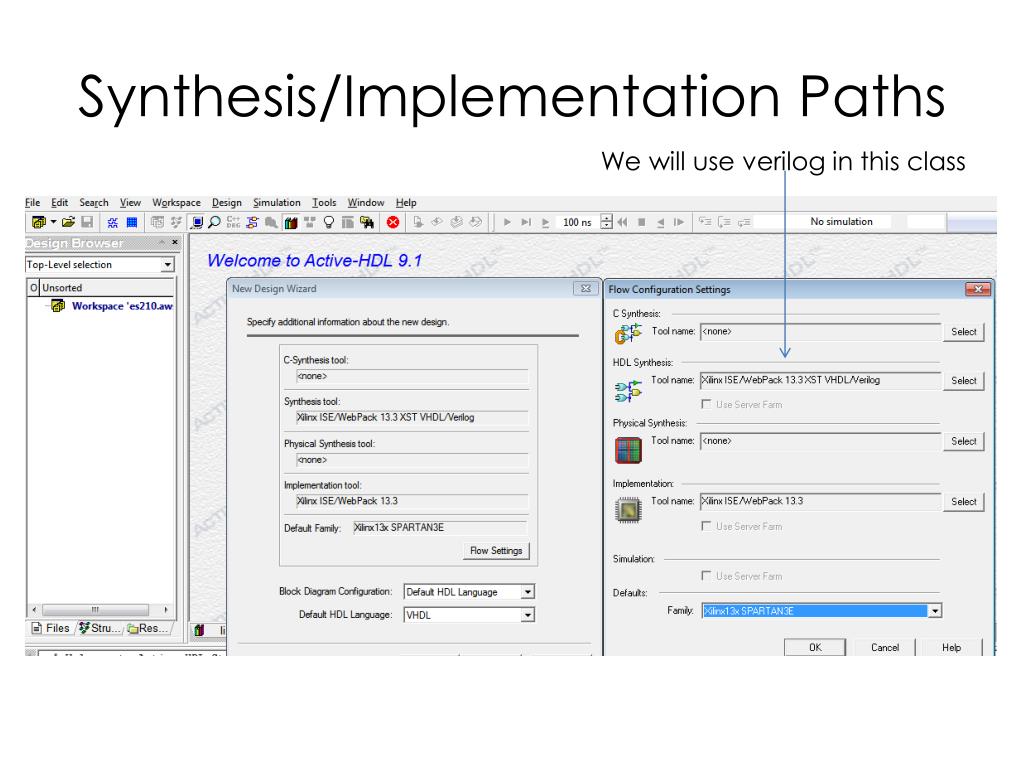Click the 100 ns simulation time field
The height and width of the screenshot is (768, 1024).
pos(577,222)
